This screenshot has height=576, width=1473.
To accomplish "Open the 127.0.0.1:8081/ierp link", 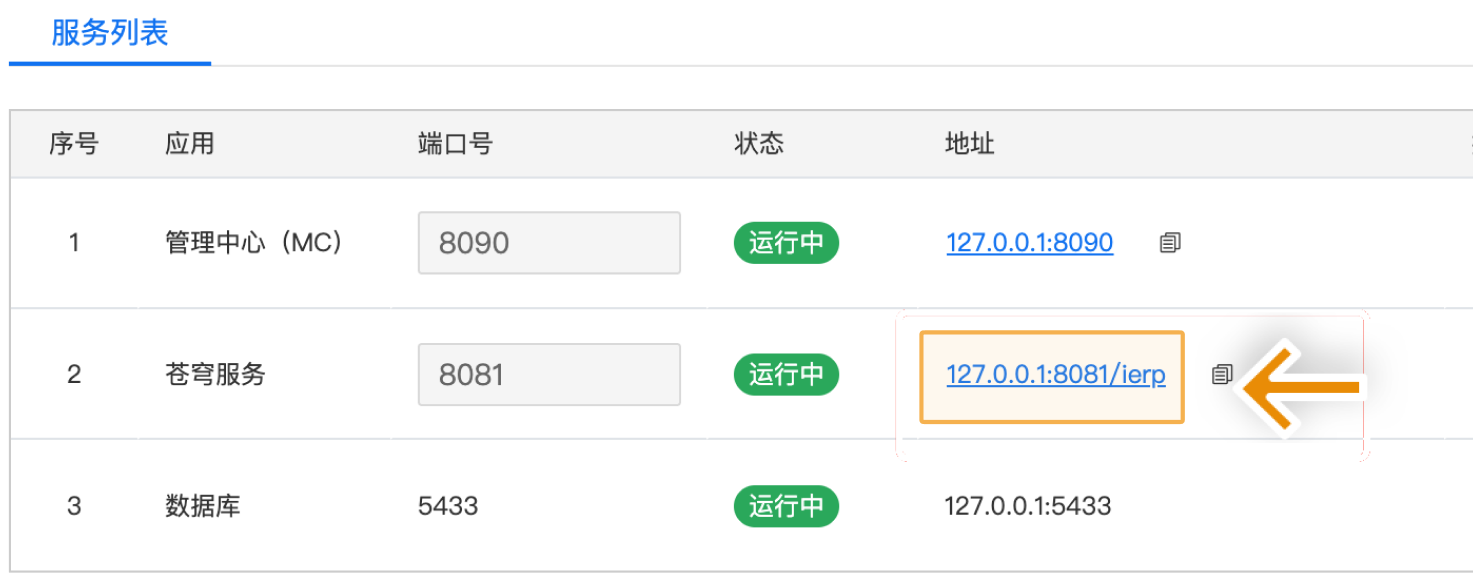I will (1055, 375).
